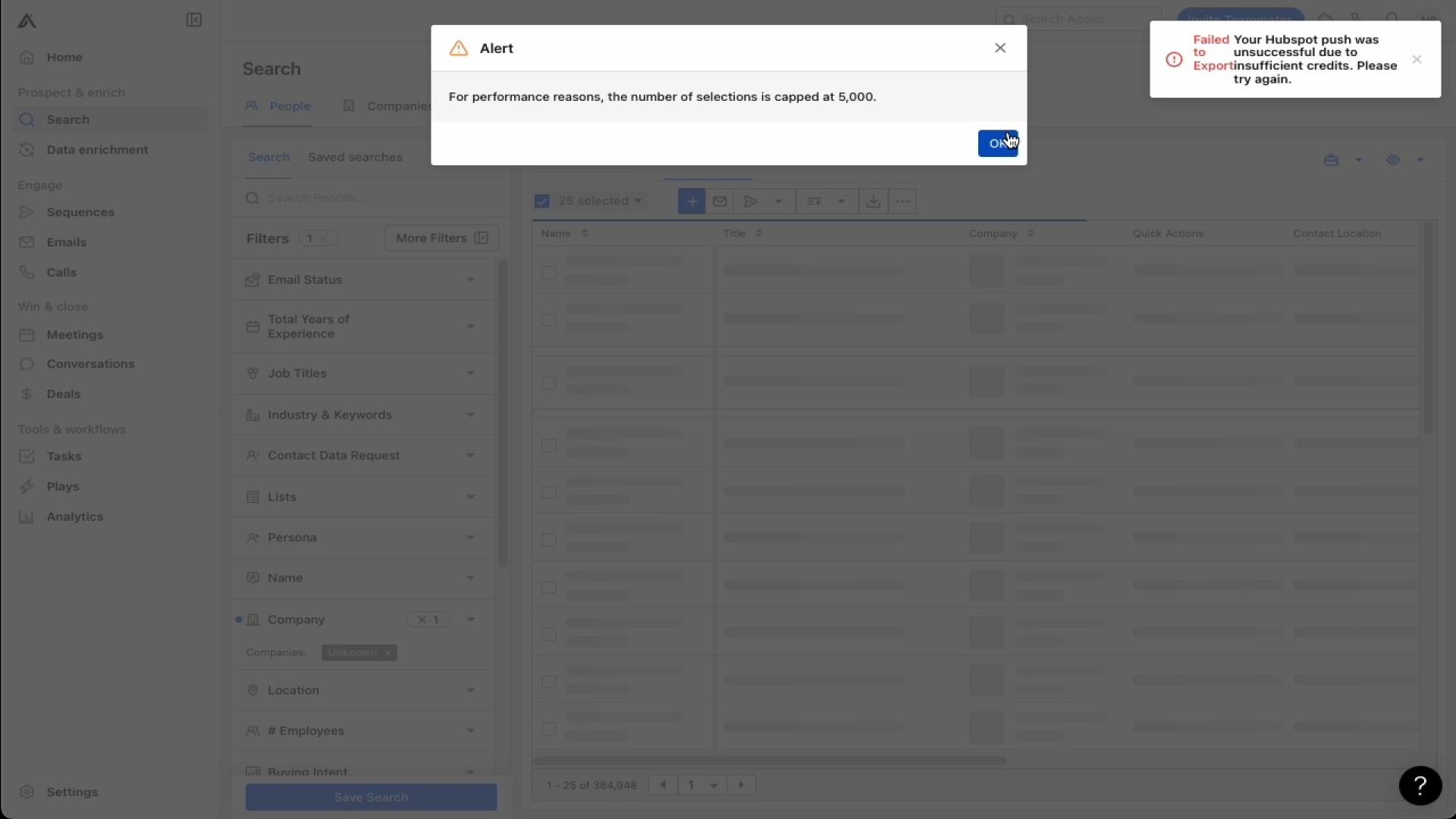Image resolution: width=1456 pixels, height=819 pixels.
Task: Expand the Job Titles filter
Action: tap(362, 373)
